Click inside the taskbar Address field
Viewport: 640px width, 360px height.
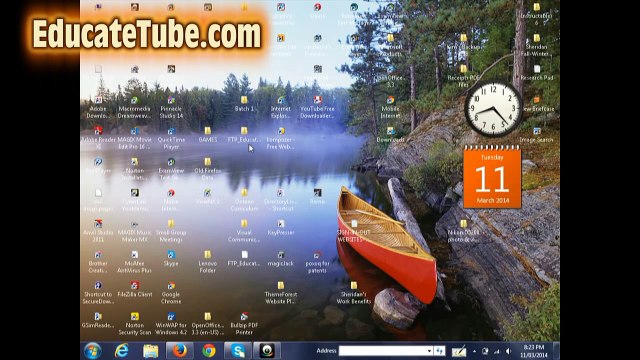coord(382,351)
